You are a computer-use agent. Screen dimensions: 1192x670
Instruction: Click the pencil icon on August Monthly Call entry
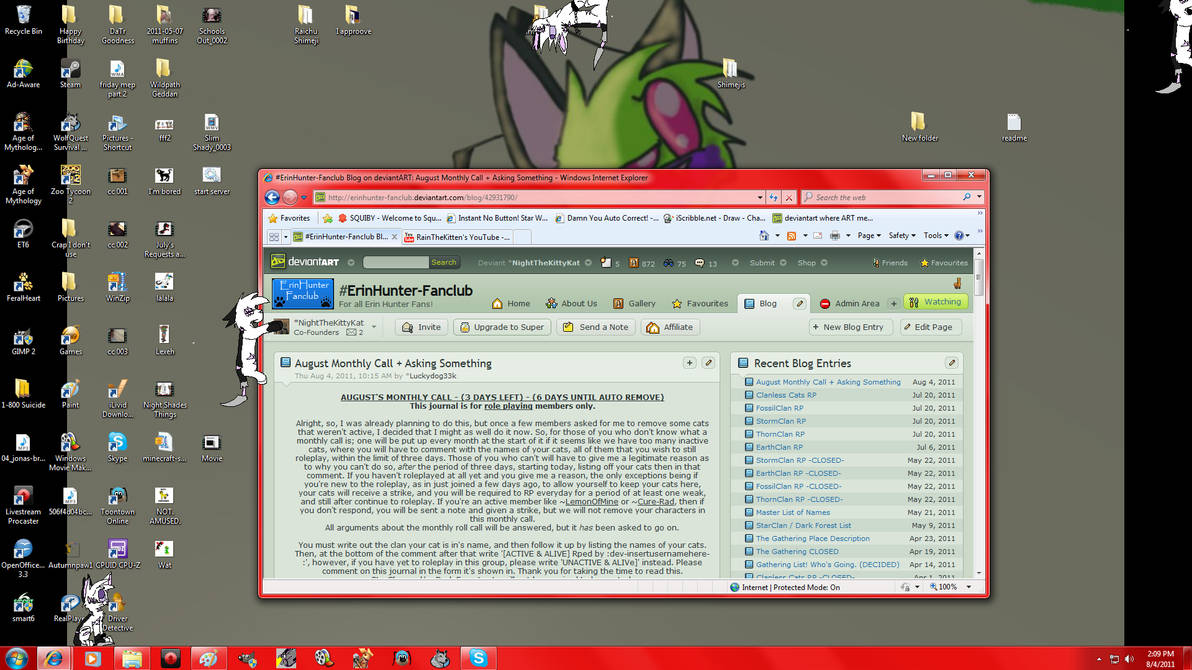[x=709, y=363]
